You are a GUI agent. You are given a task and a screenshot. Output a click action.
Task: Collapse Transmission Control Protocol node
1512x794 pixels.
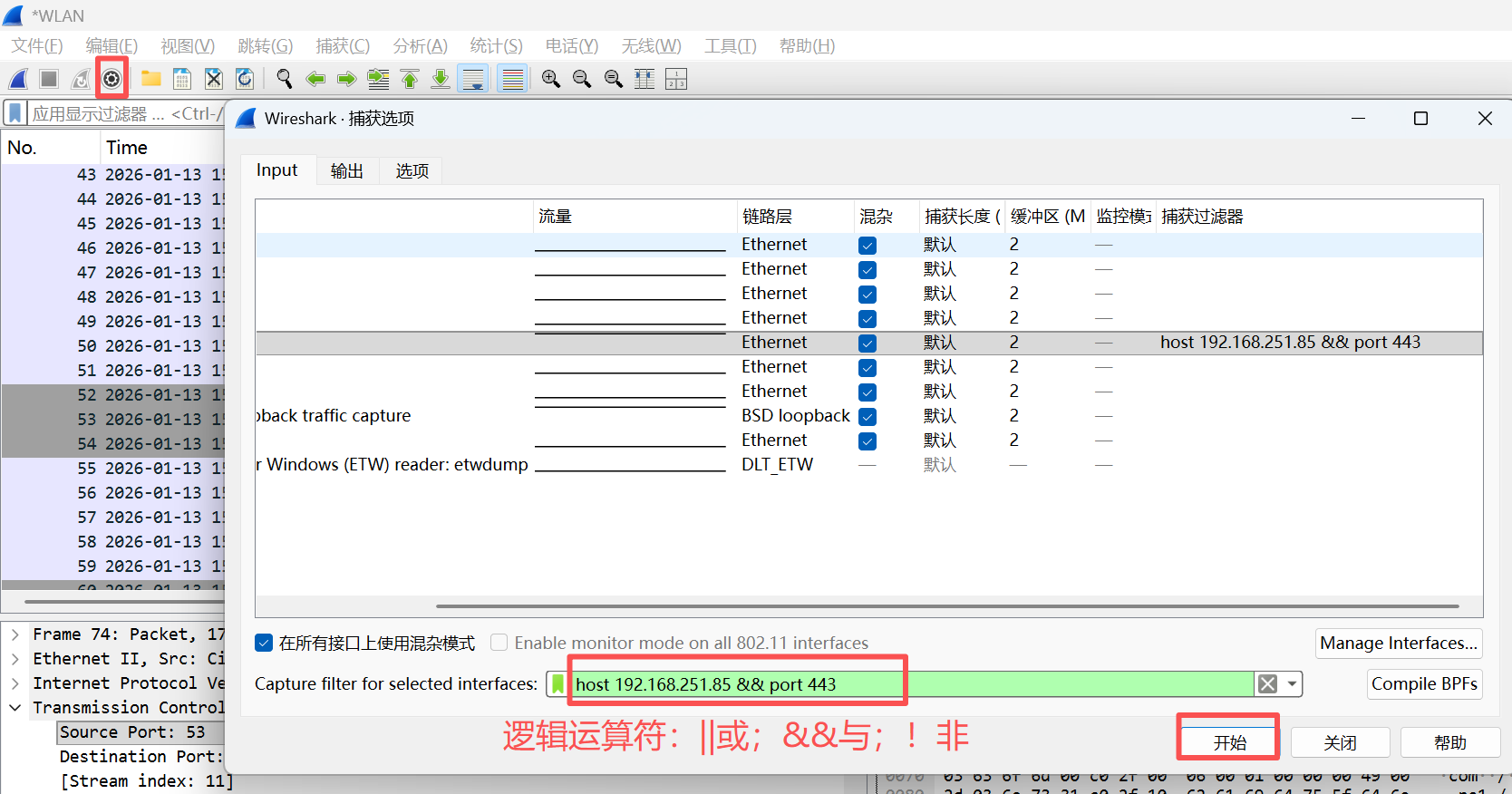(15, 708)
